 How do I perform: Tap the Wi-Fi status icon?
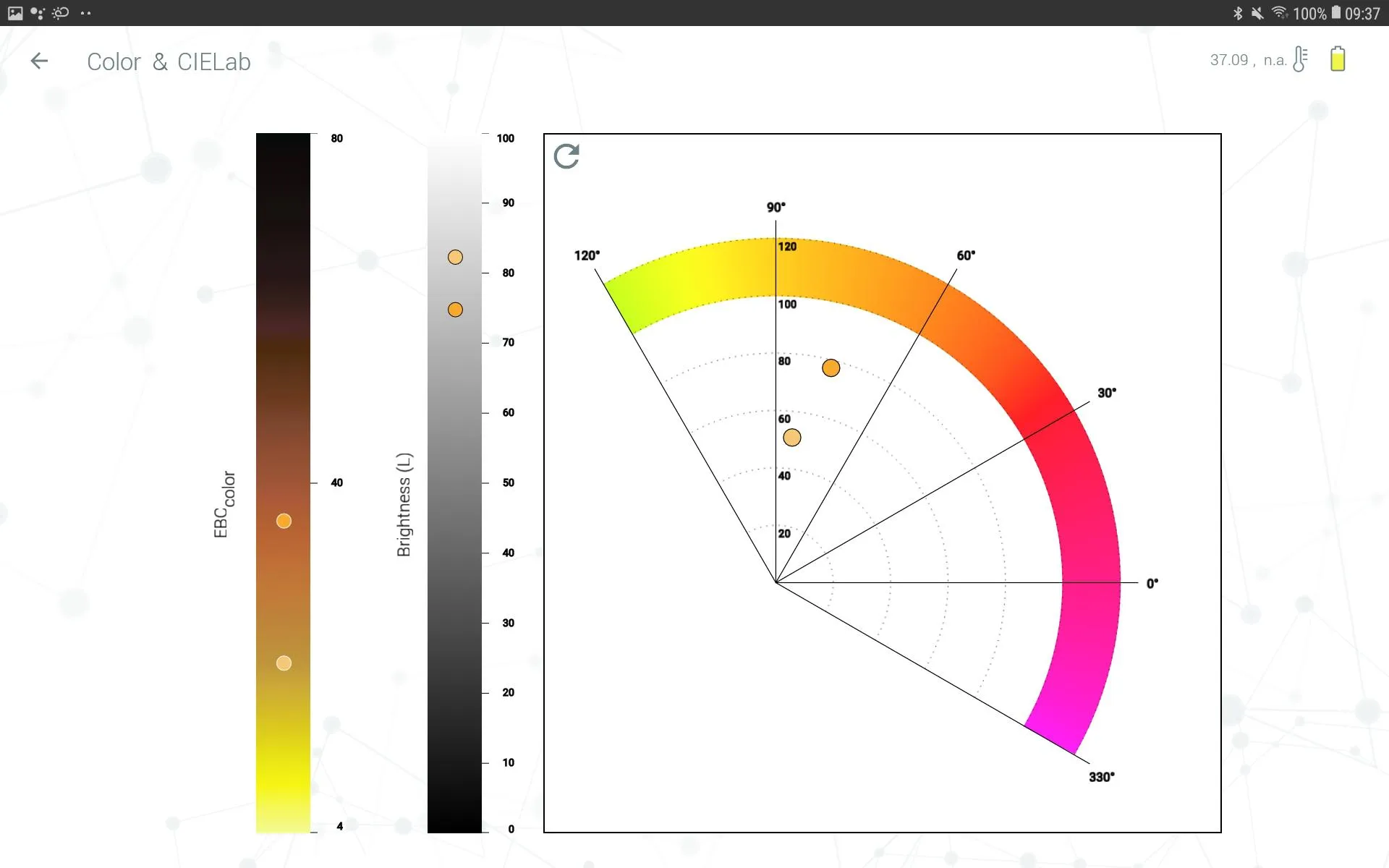click(1280, 13)
